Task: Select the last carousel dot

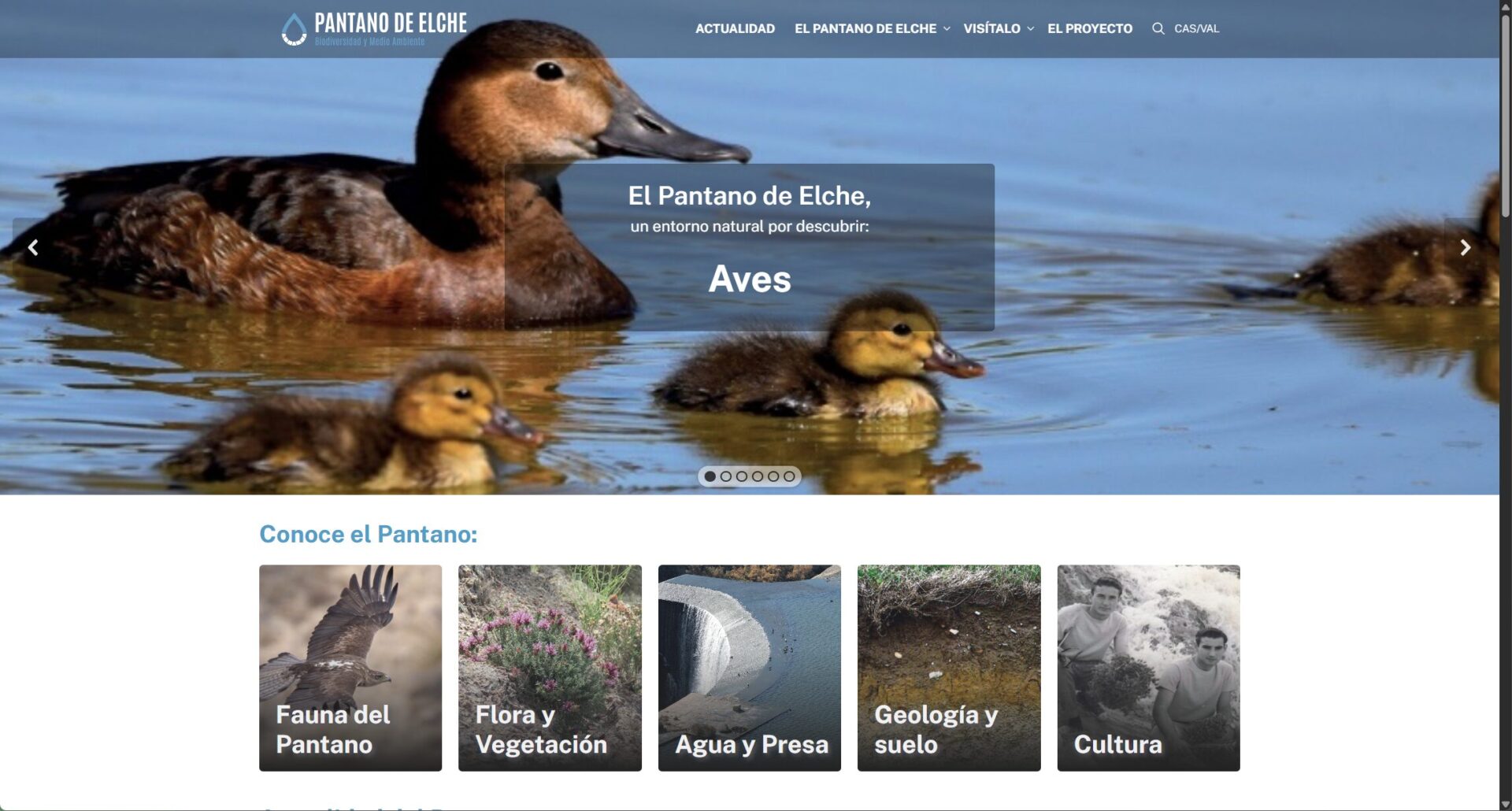Action: click(789, 476)
